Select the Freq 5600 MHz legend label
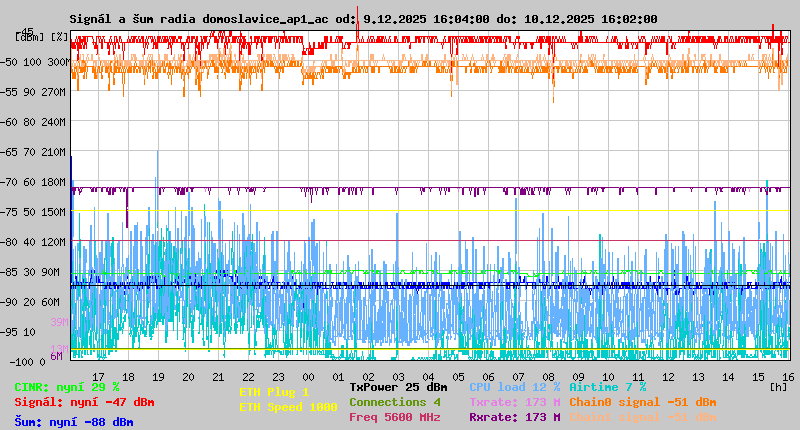 pyautogui.click(x=395, y=417)
